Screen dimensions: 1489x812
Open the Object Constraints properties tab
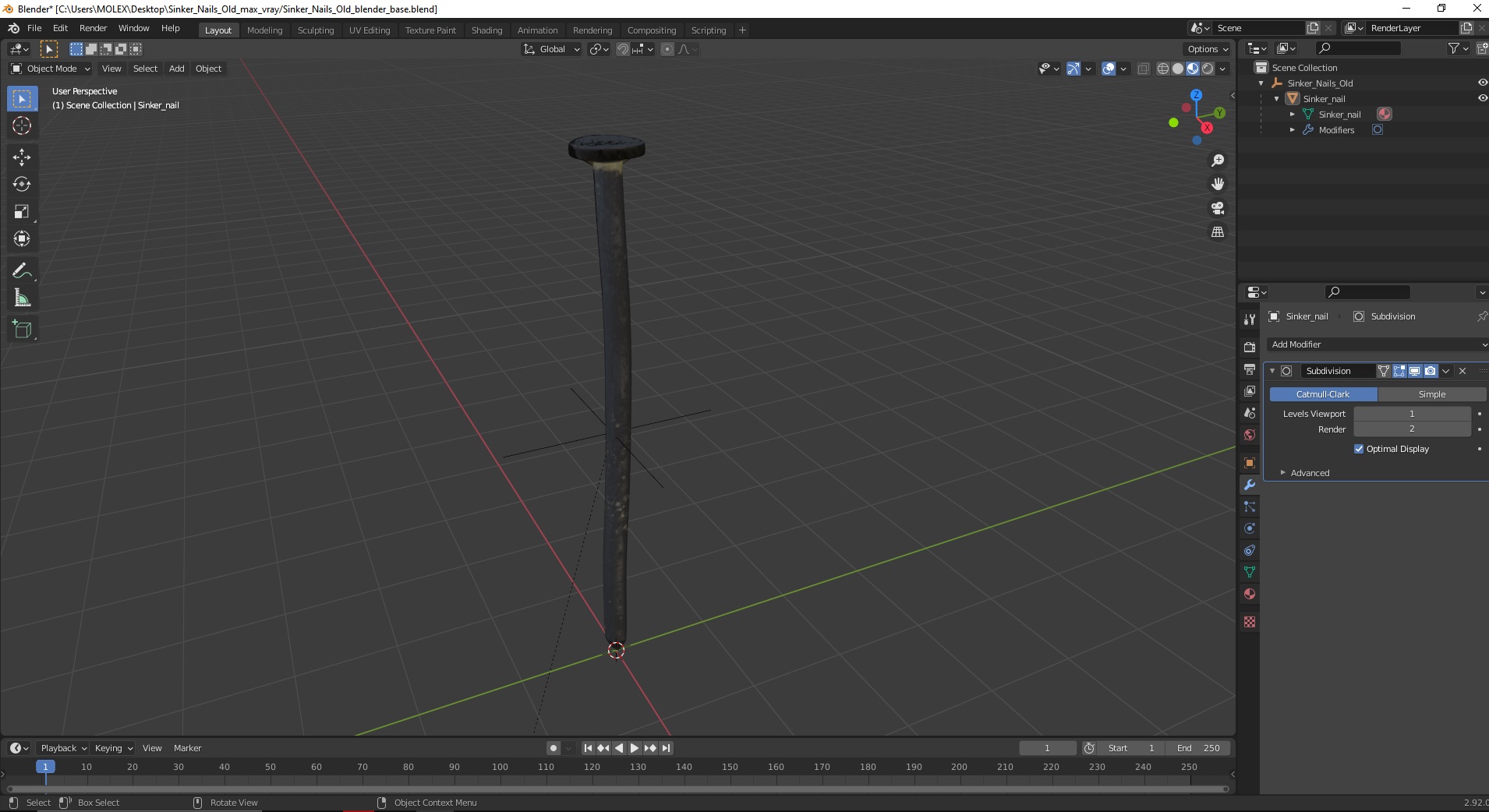[x=1250, y=550]
